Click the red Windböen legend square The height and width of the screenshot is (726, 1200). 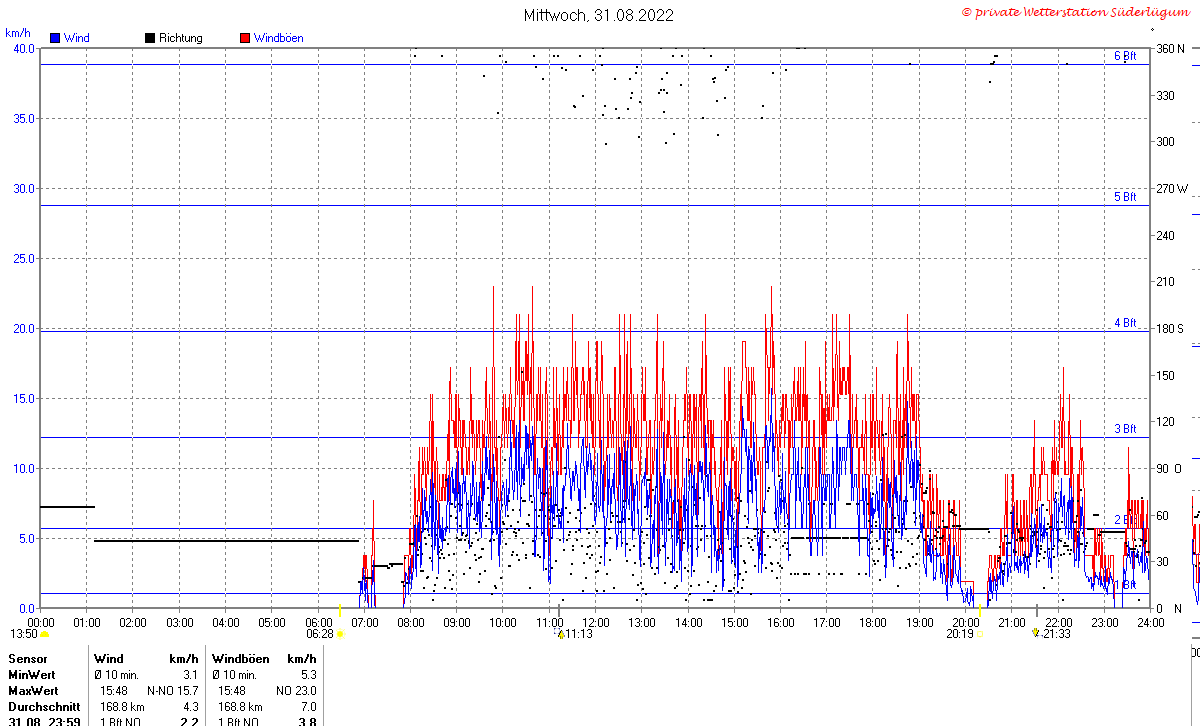pyautogui.click(x=245, y=38)
